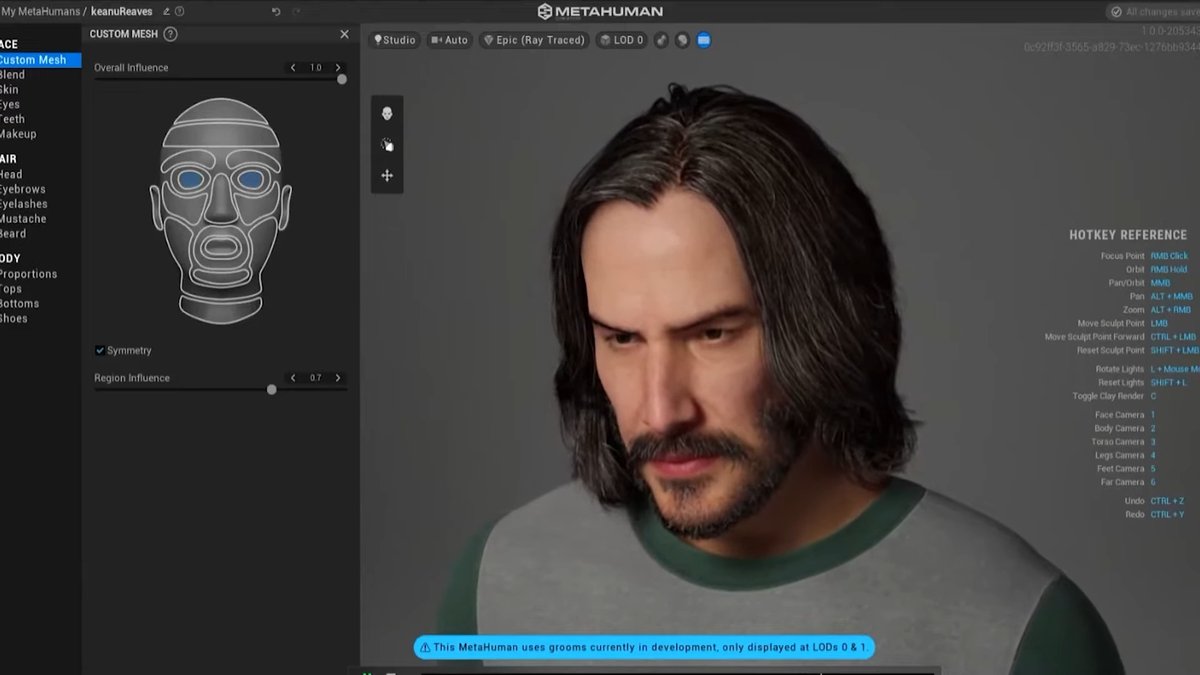Click the MetaHuman logo
Viewport: 1200px width, 675px height.
tap(600, 12)
